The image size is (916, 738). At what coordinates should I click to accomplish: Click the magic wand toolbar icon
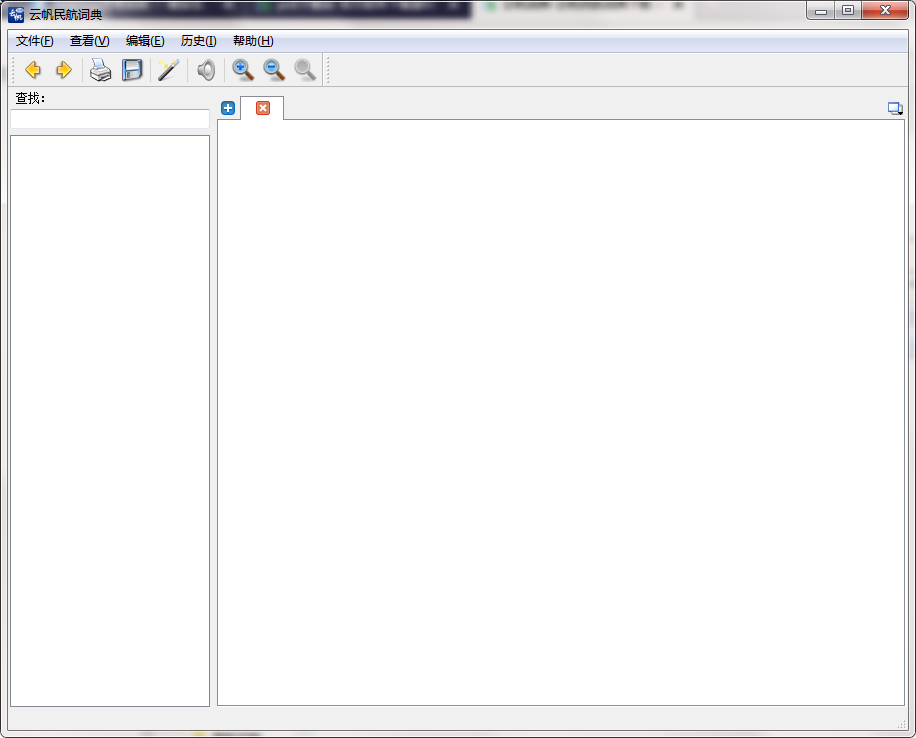(x=168, y=70)
